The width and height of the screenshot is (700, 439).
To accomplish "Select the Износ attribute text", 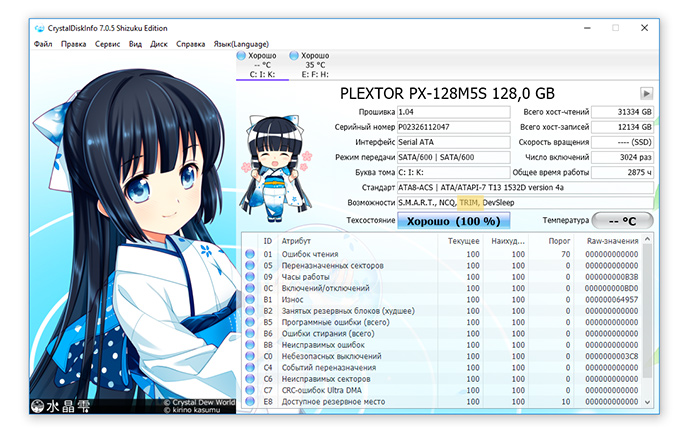I will click(x=292, y=300).
